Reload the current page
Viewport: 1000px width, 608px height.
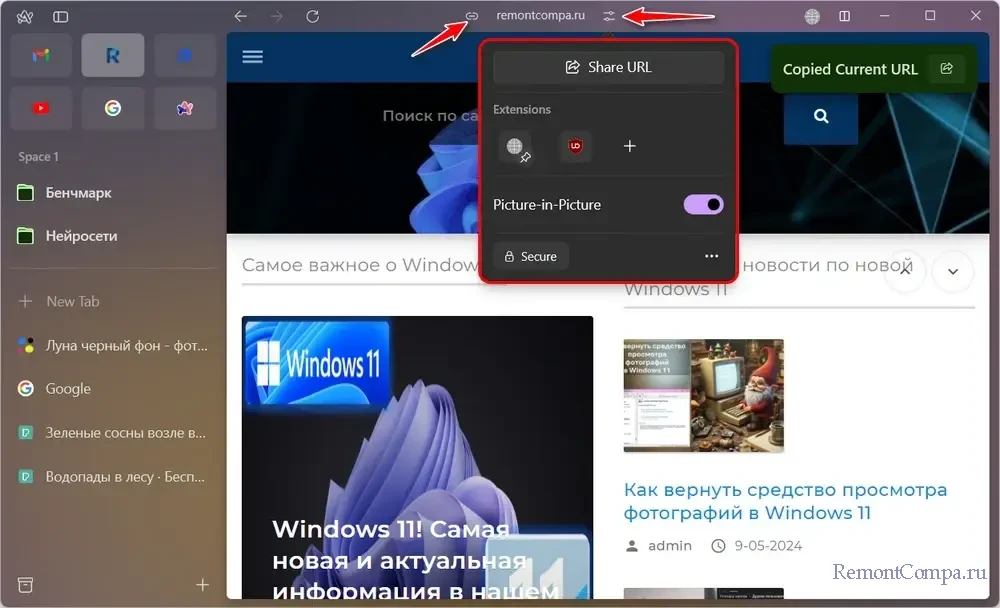pos(312,16)
